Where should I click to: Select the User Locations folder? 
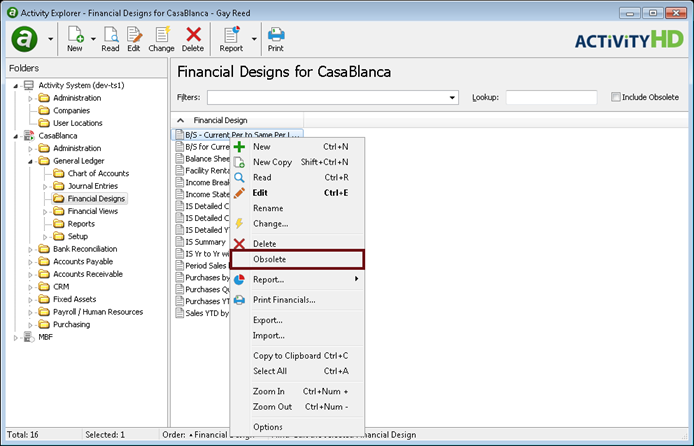pyautogui.click(x=78, y=123)
